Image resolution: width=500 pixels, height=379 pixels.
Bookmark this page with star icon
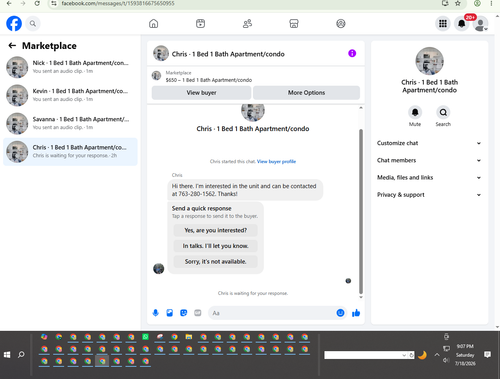(x=458, y=3)
